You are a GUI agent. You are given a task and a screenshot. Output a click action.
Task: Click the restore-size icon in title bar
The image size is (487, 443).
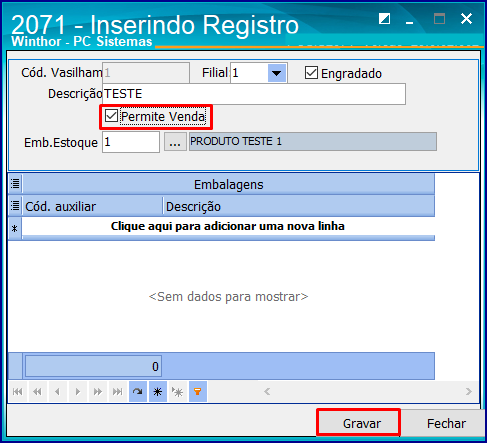(384, 18)
